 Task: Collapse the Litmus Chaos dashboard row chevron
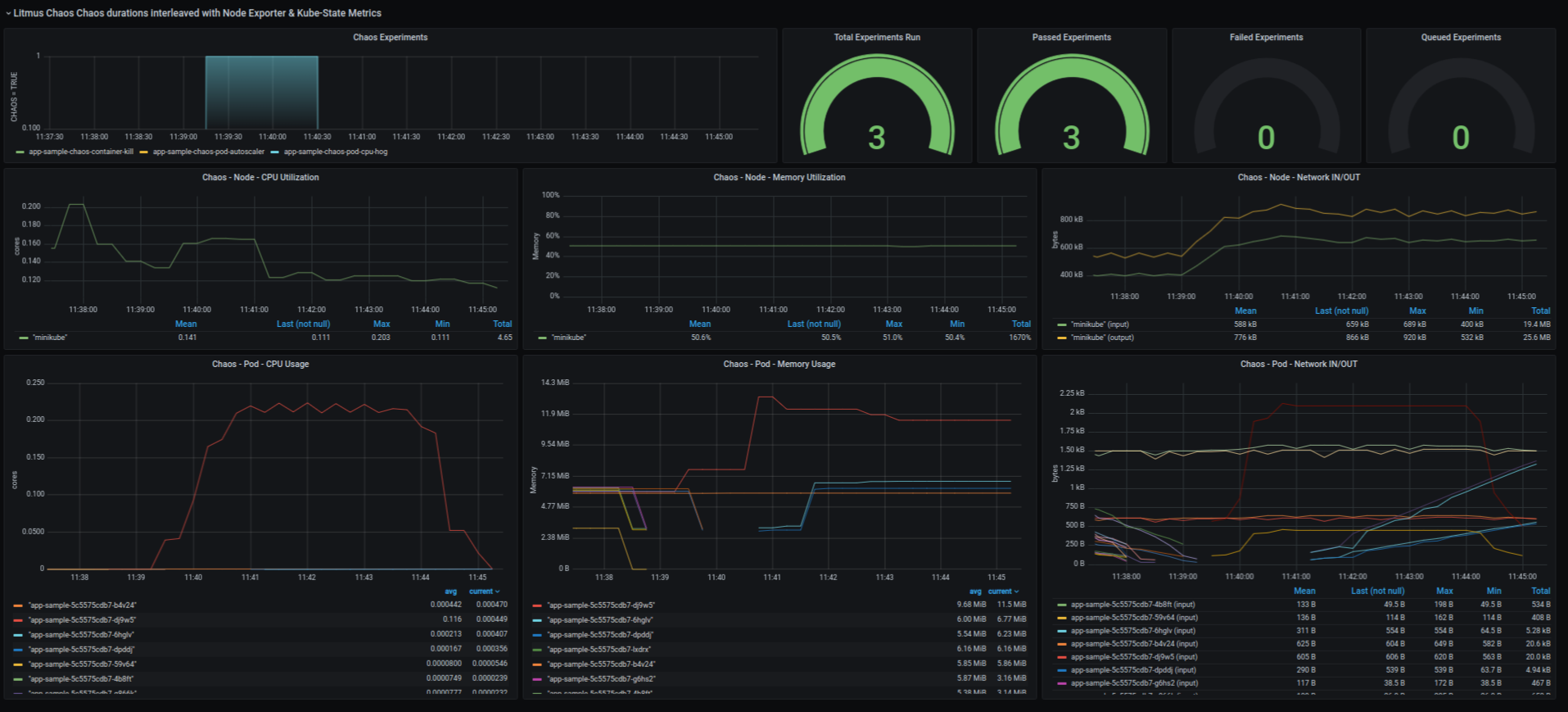(8, 13)
